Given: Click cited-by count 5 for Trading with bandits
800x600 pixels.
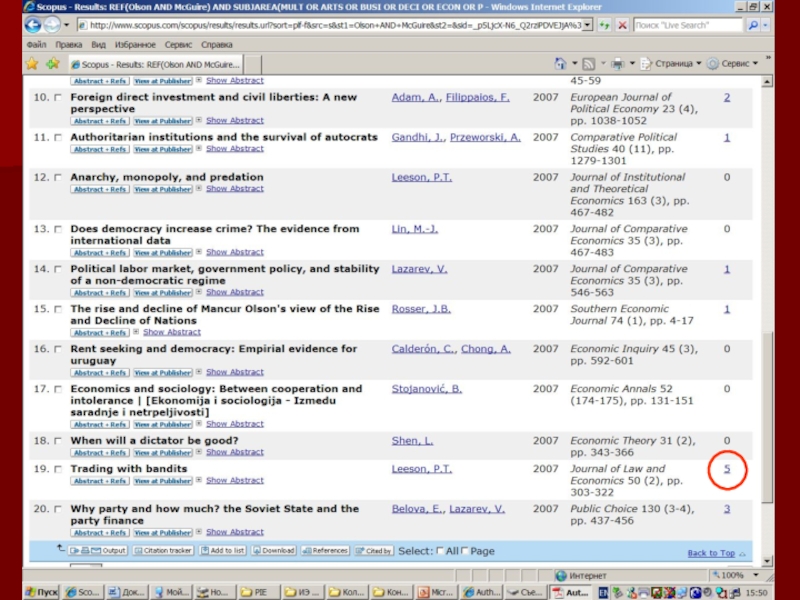Looking at the screenshot, I should click(x=727, y=469).
